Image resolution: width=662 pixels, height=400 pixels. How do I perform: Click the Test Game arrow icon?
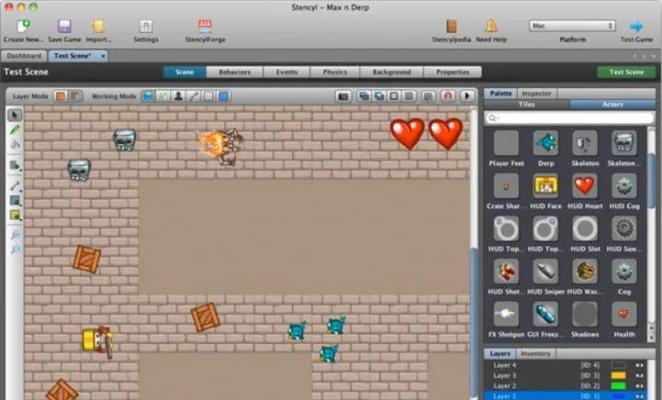(636, 27)
